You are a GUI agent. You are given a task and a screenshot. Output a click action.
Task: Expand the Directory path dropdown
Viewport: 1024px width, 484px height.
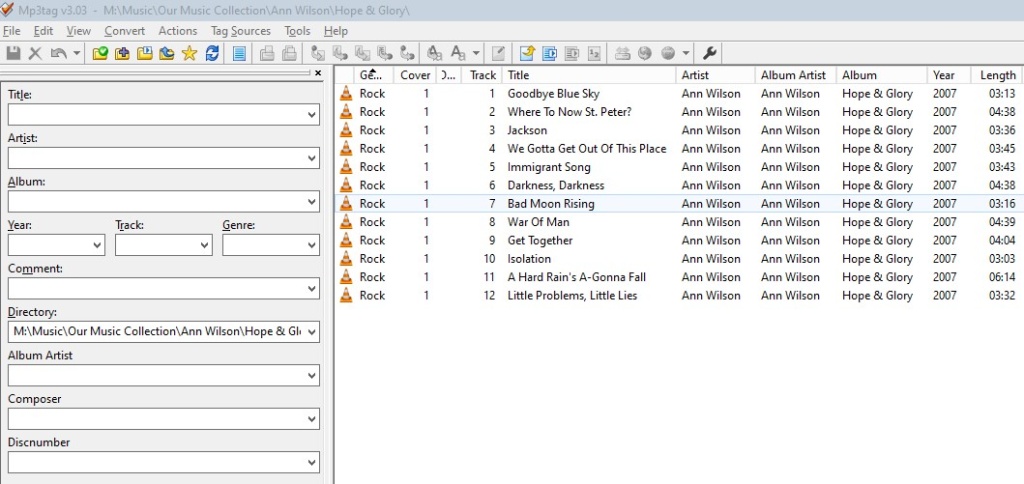[312, 332]
